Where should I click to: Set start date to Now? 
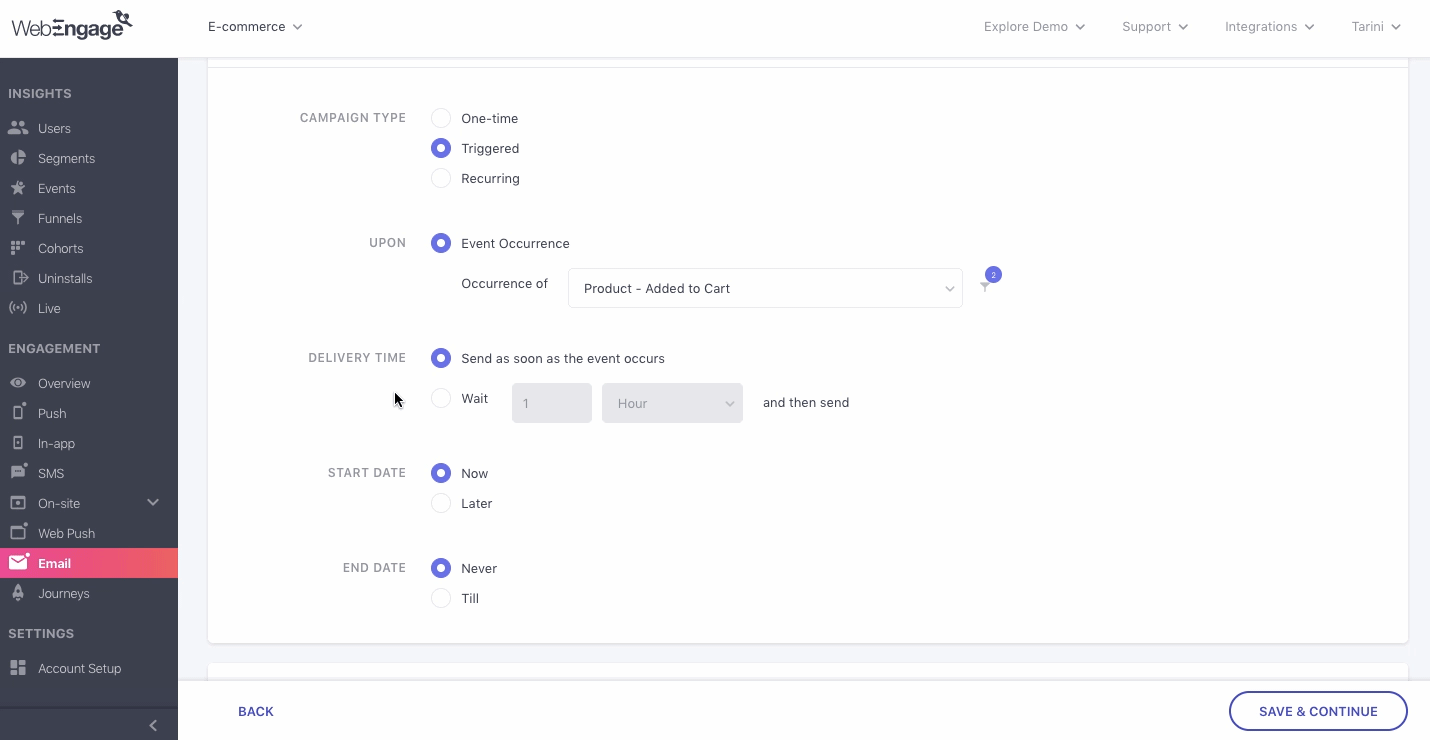tap(441, 473)
